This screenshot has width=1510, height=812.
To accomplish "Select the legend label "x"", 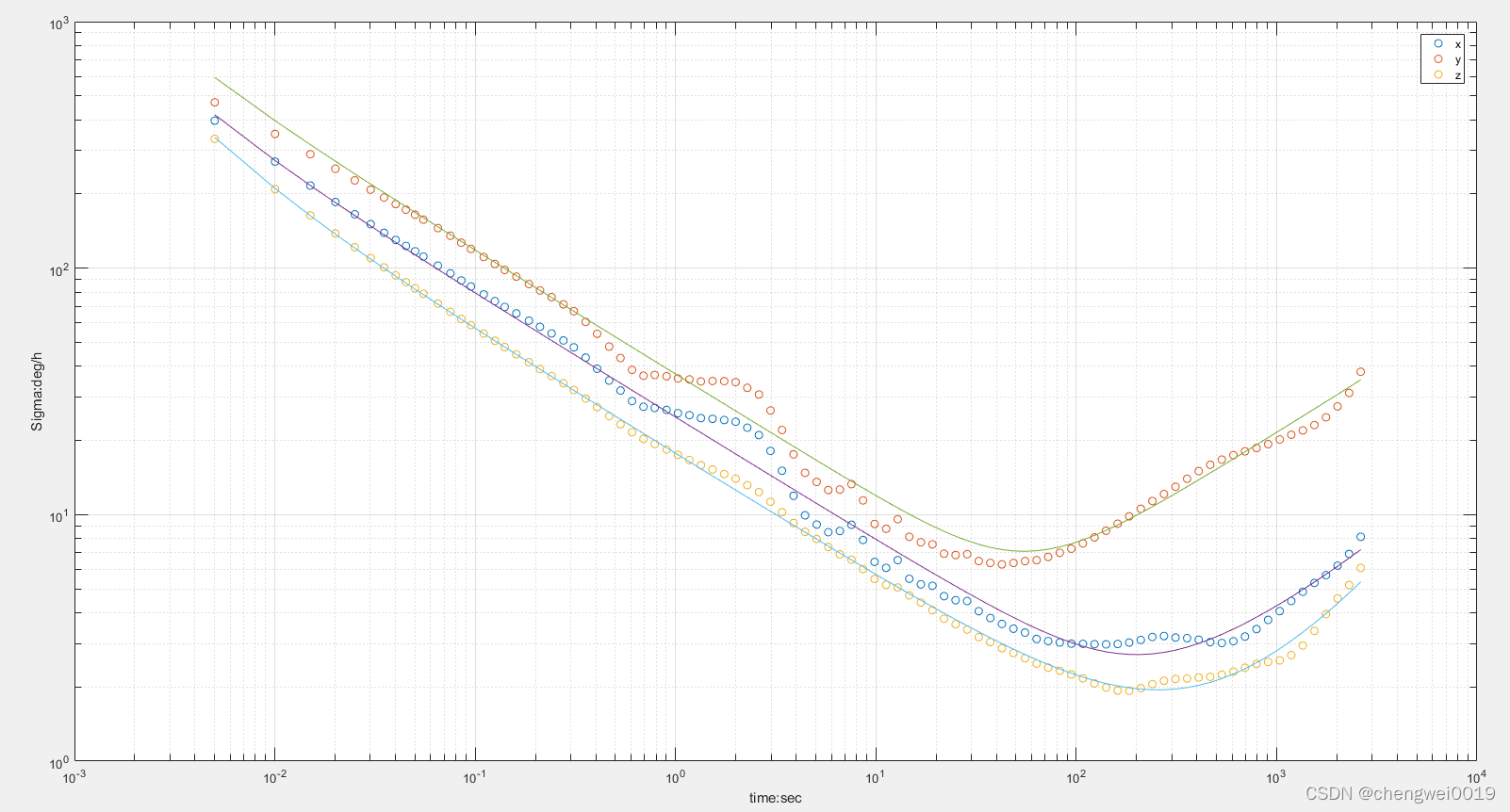I will [x=1458, y=44].
